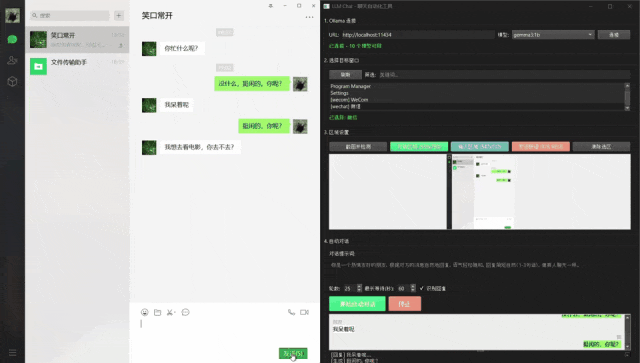Click the 我想去看电影 message bubble

click(x=200, y=147)
